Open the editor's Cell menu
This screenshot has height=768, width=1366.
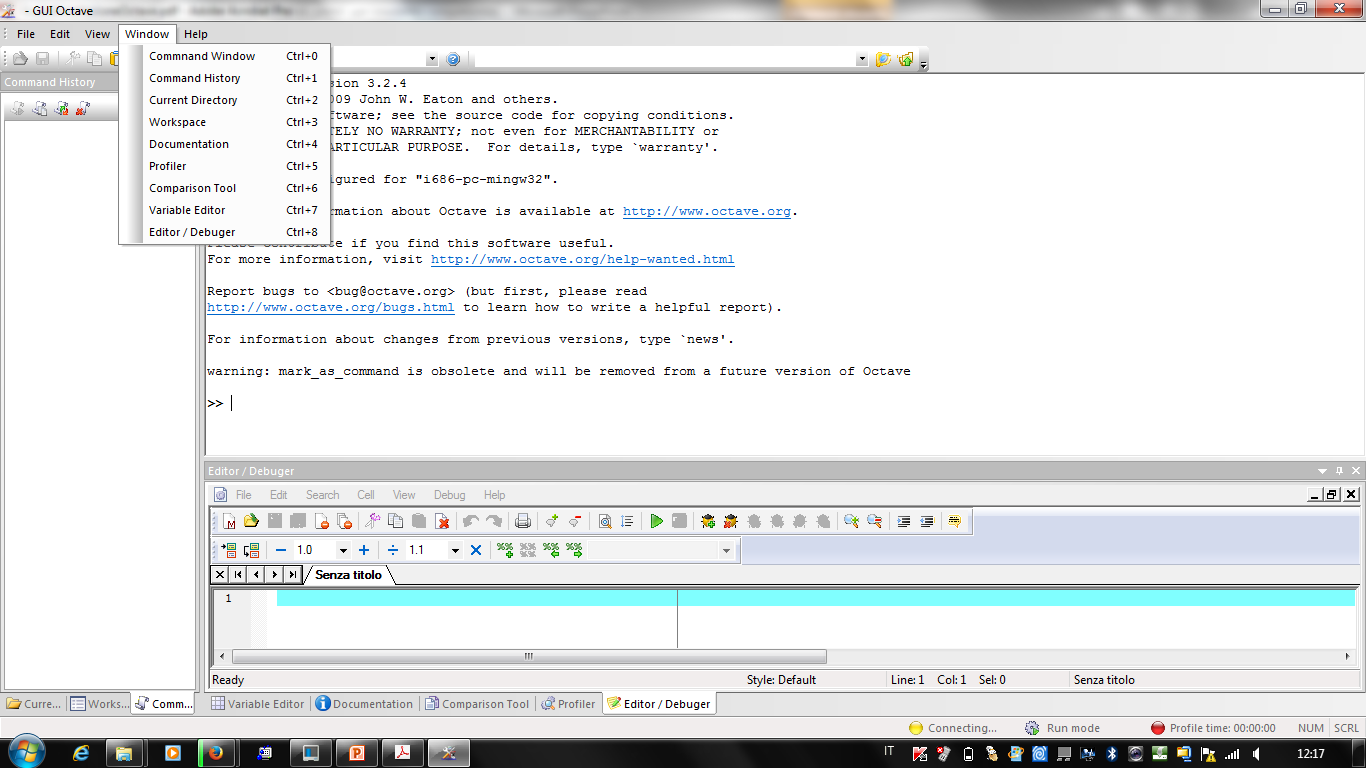[366, 495]
